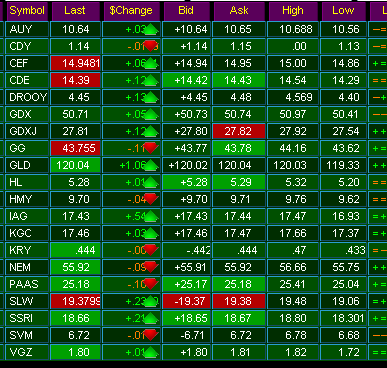
Task: Click the up arrow in VGZ row
Action: click(151, 353)
